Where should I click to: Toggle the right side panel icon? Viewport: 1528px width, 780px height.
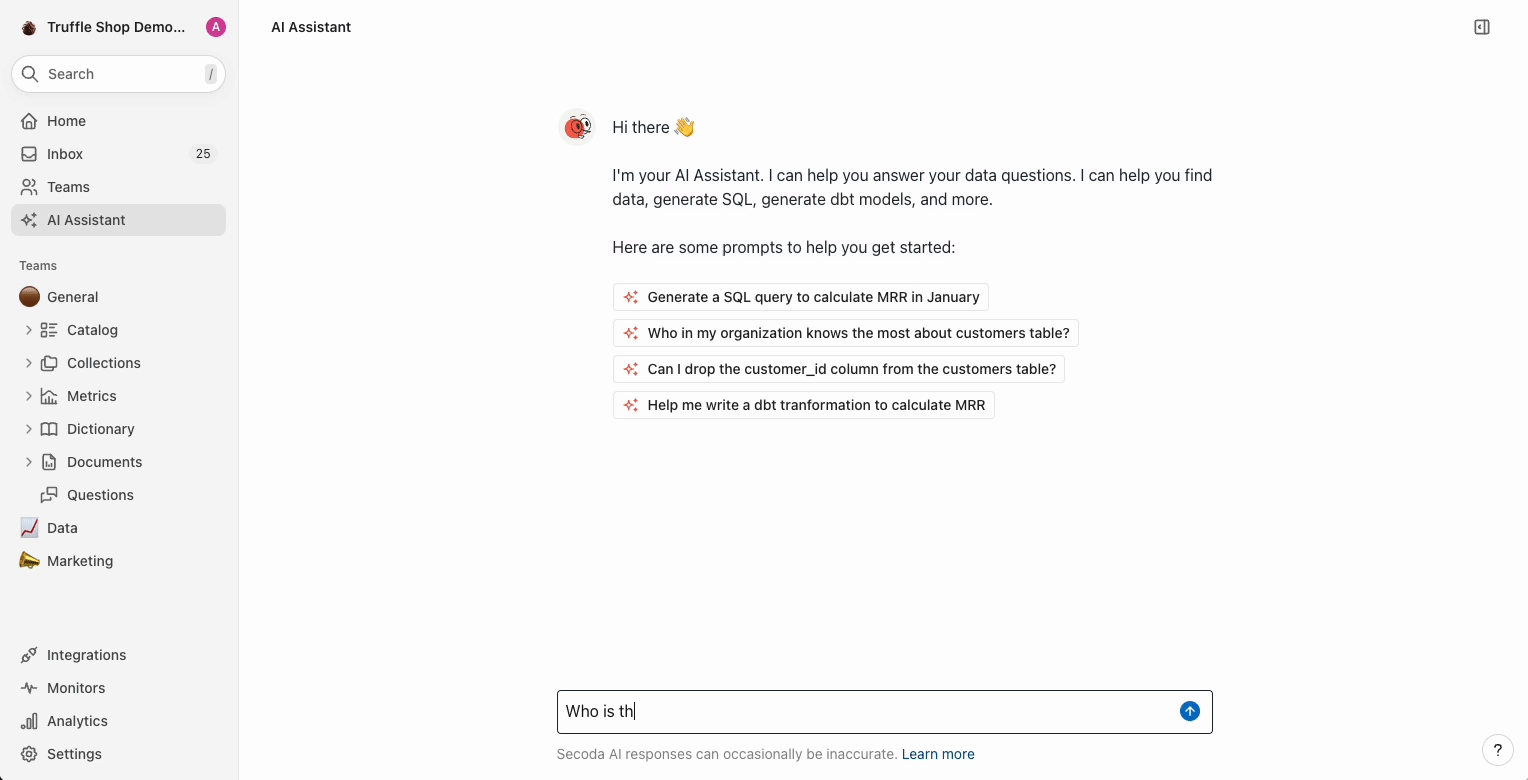coord(1482,27)
